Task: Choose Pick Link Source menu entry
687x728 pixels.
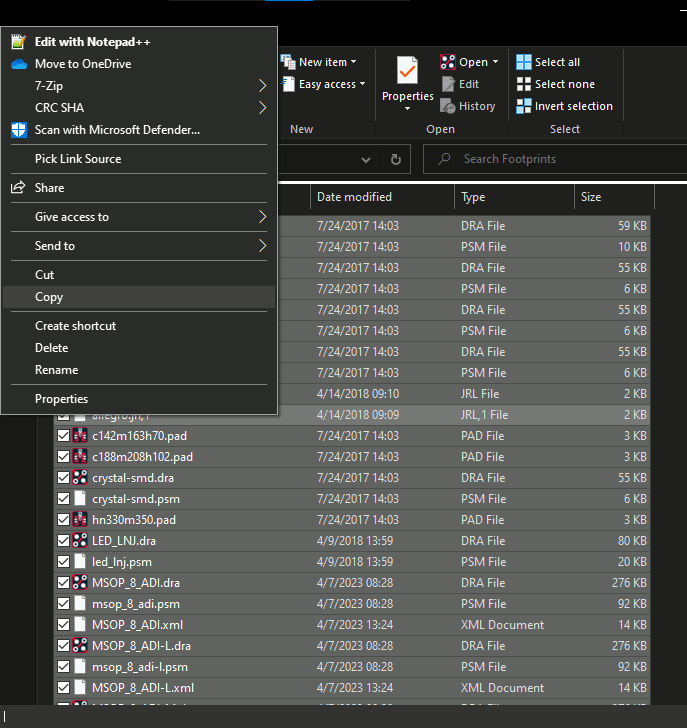Action: coord(139,159)
